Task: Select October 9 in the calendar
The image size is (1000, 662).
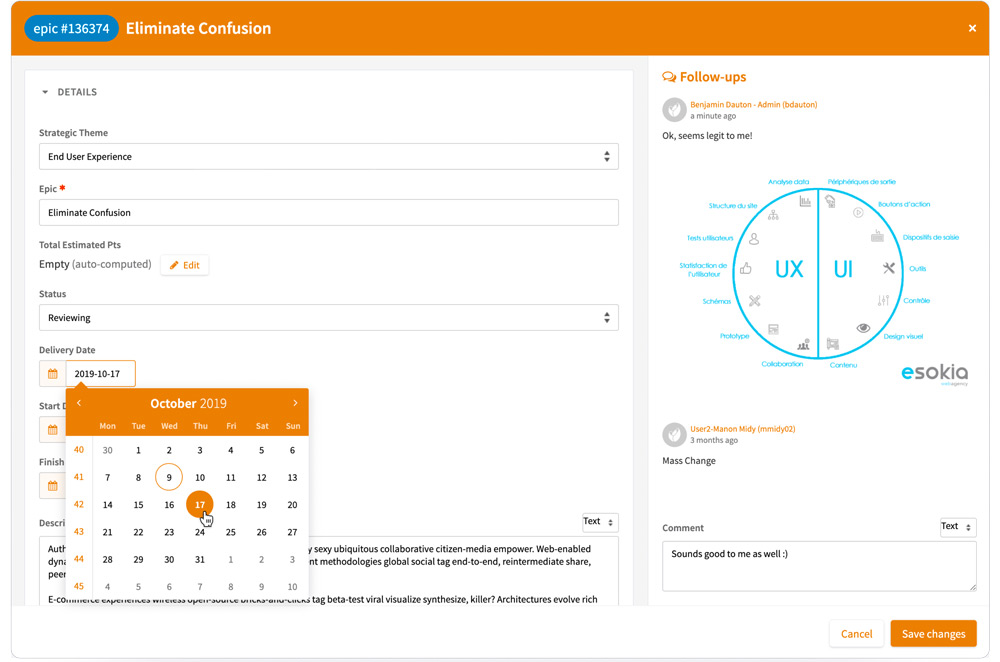Action: tap(169, 478)
